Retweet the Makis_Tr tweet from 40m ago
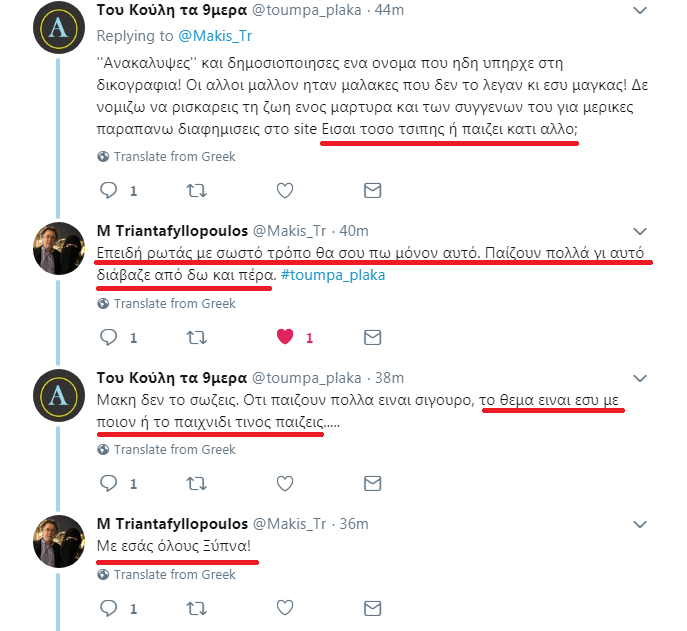The width and height of the screenshot is (687, 631). click(196, 337)
